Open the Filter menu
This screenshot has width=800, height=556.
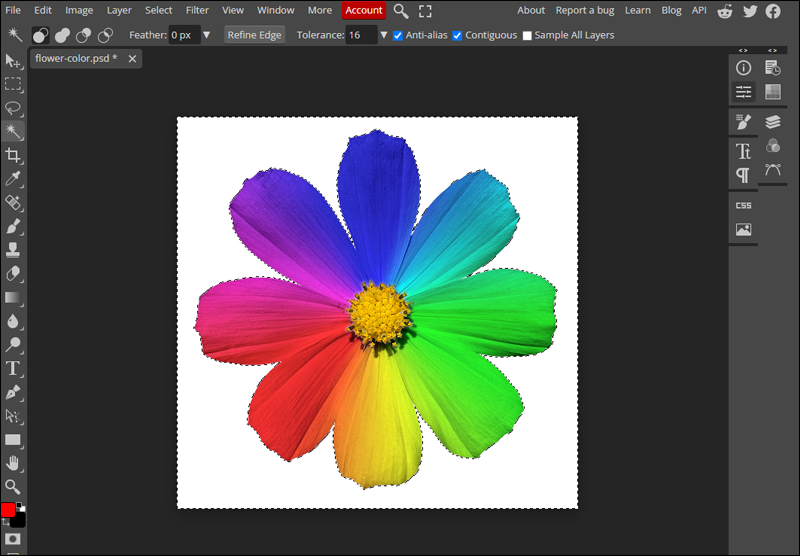[x=197, y=10]
